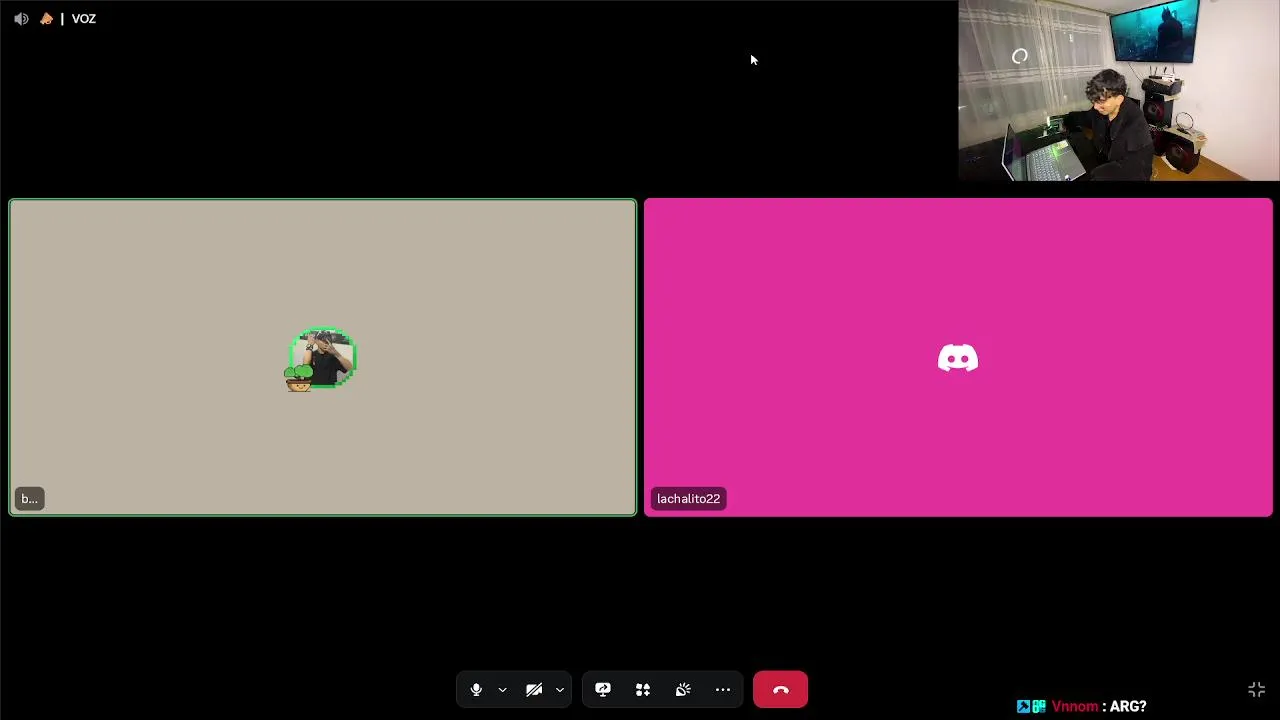
Task: Click the chat message 'ARG?'
Action: 1128,706
